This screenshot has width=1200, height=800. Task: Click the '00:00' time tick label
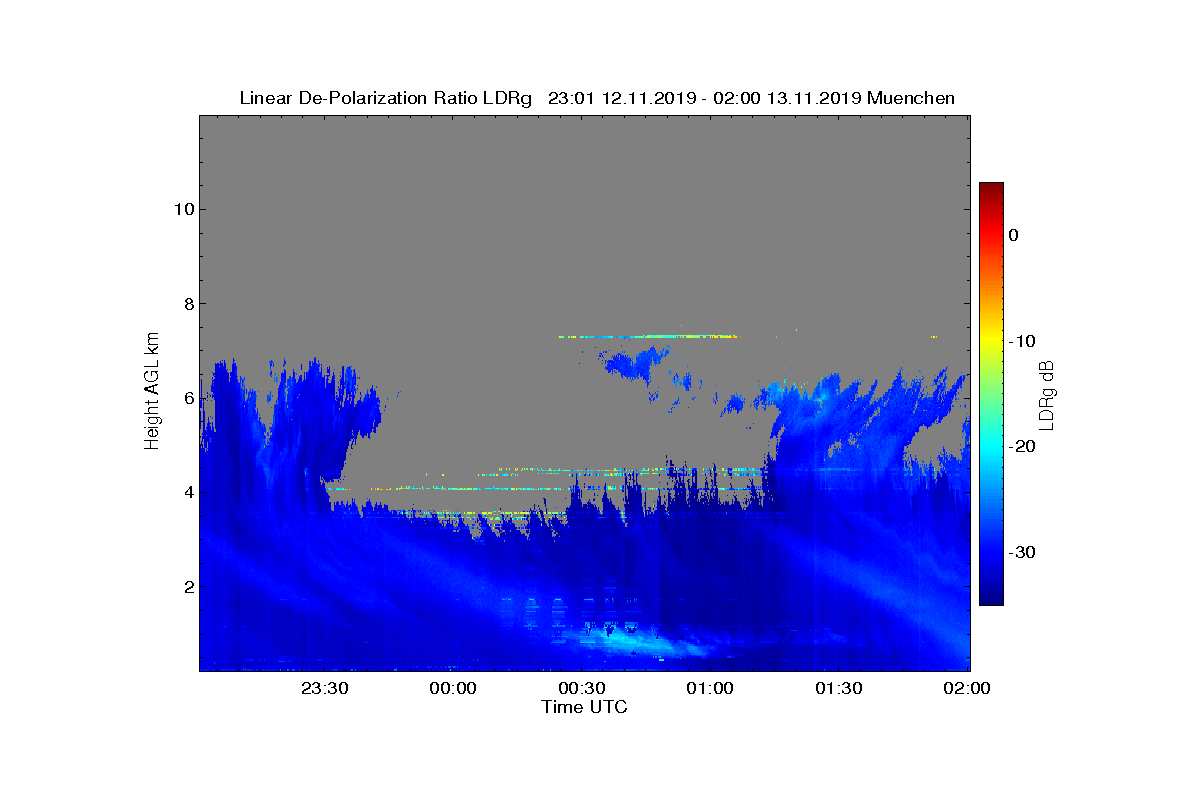[452, 688]
